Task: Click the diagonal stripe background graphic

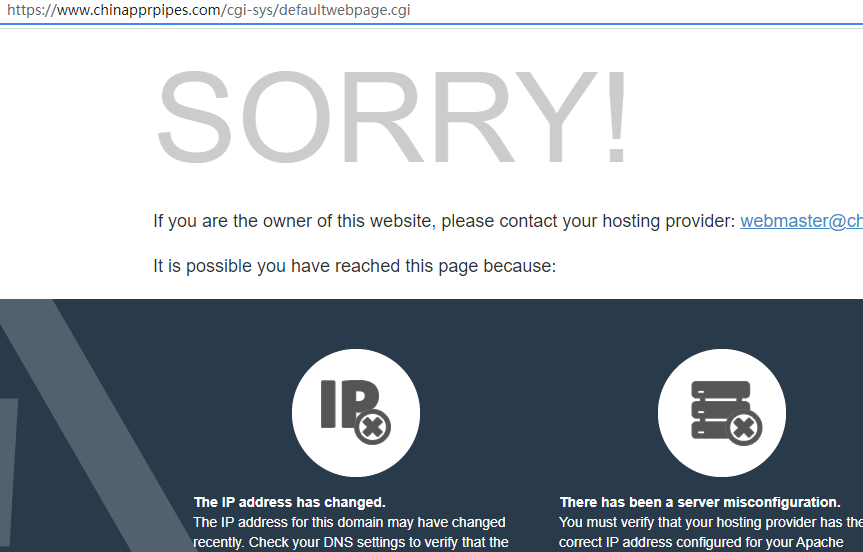Action: pos(94,425)
